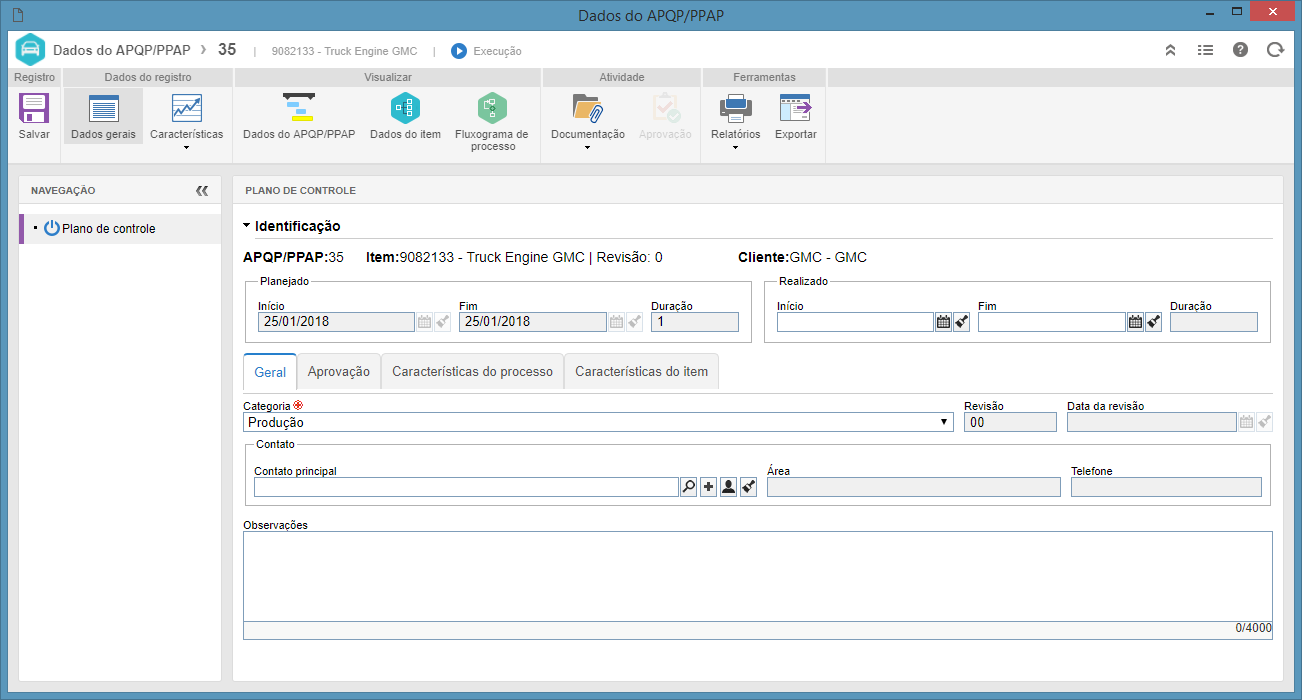1302x700 pixels.
Task: Open the Dados do item icon
Action: pyautogui.click(x=405, y=108)
